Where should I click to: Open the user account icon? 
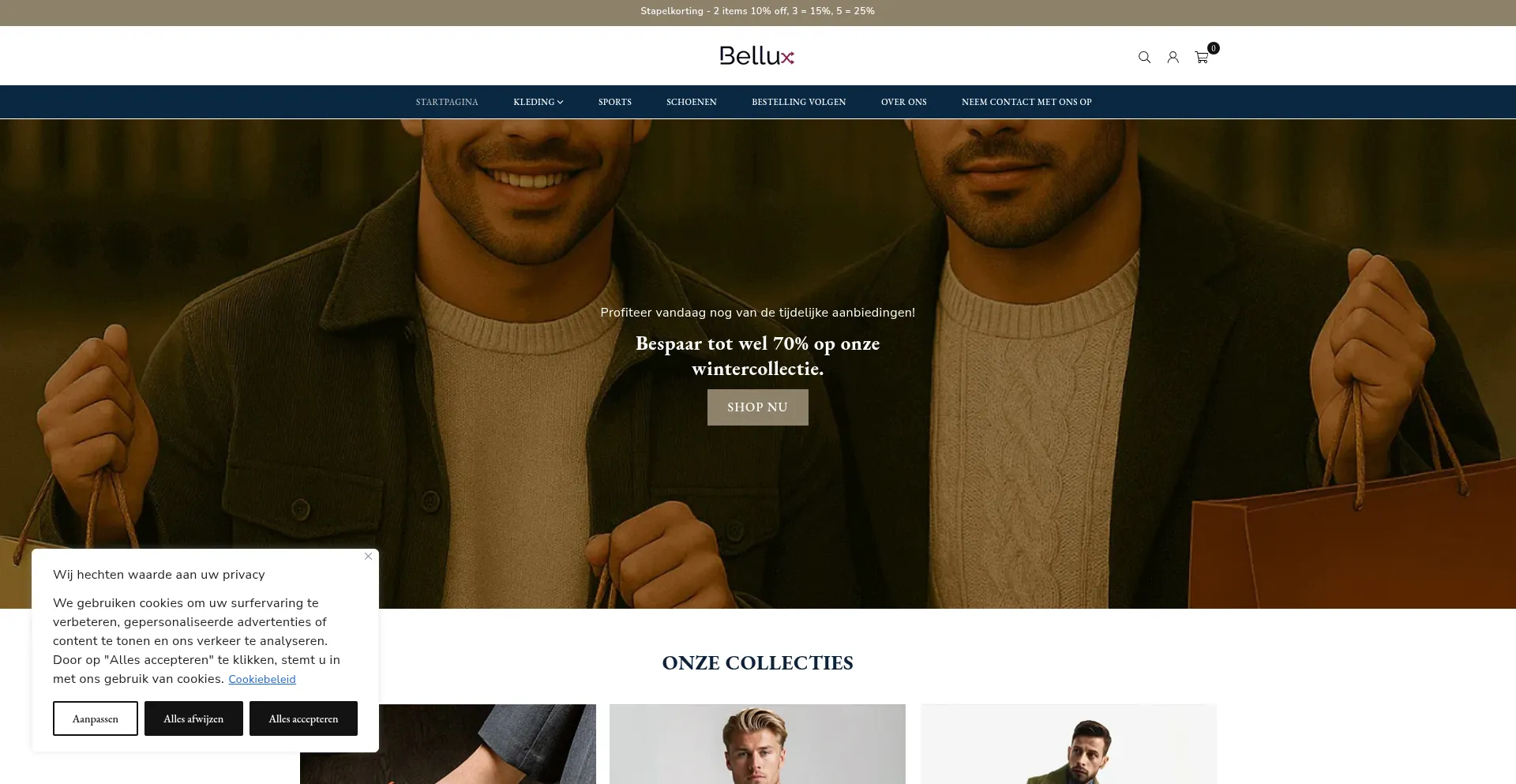(x=1173, y=57)
